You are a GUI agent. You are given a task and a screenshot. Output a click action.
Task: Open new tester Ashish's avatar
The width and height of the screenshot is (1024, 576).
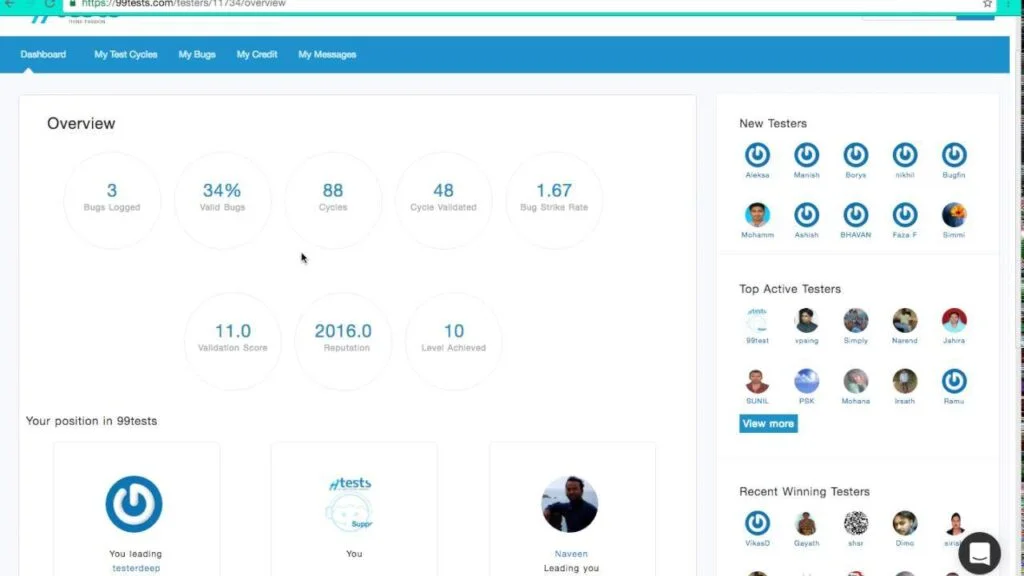pyautogui.click(x=807, y=215)
